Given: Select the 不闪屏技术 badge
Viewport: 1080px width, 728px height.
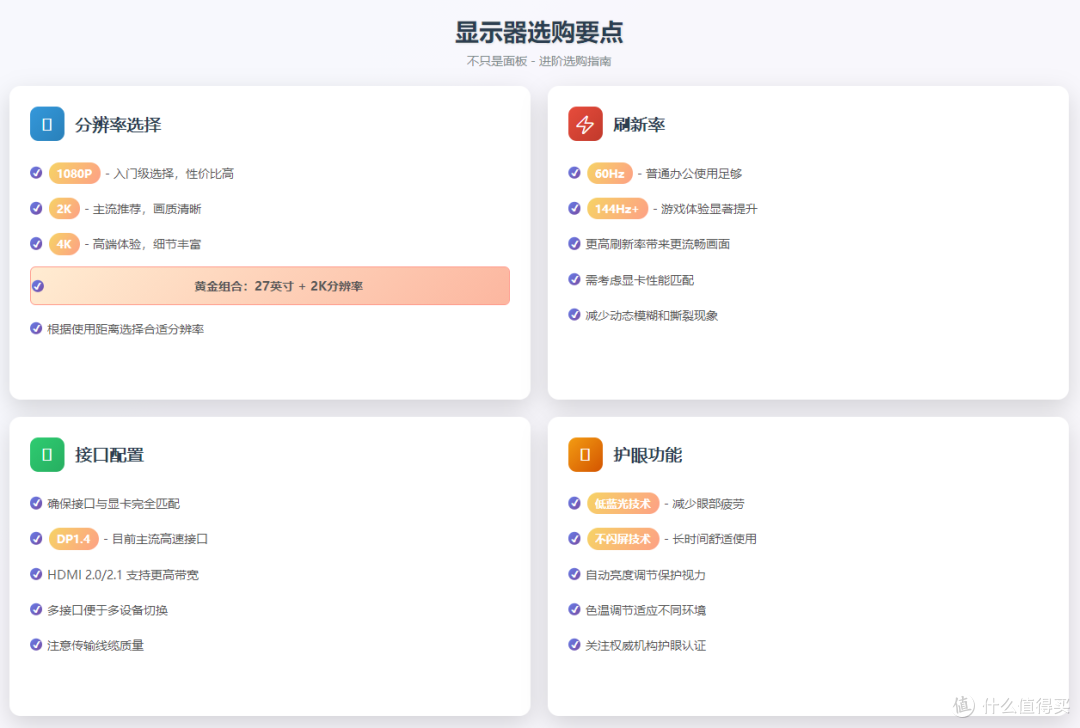Looking at the screenshot, I should coord(623,539).
